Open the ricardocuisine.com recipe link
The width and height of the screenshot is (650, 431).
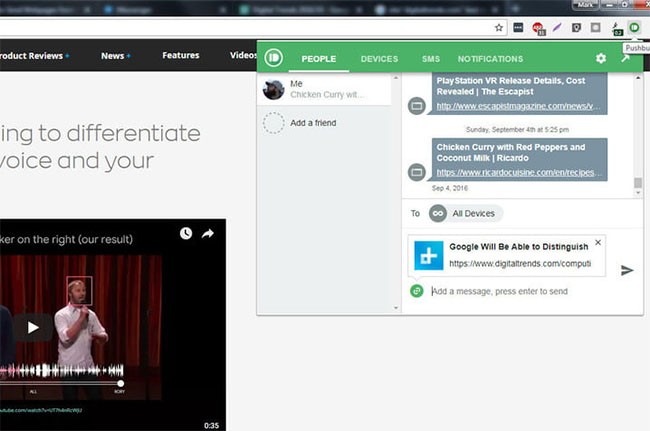[x=520, y=173]
